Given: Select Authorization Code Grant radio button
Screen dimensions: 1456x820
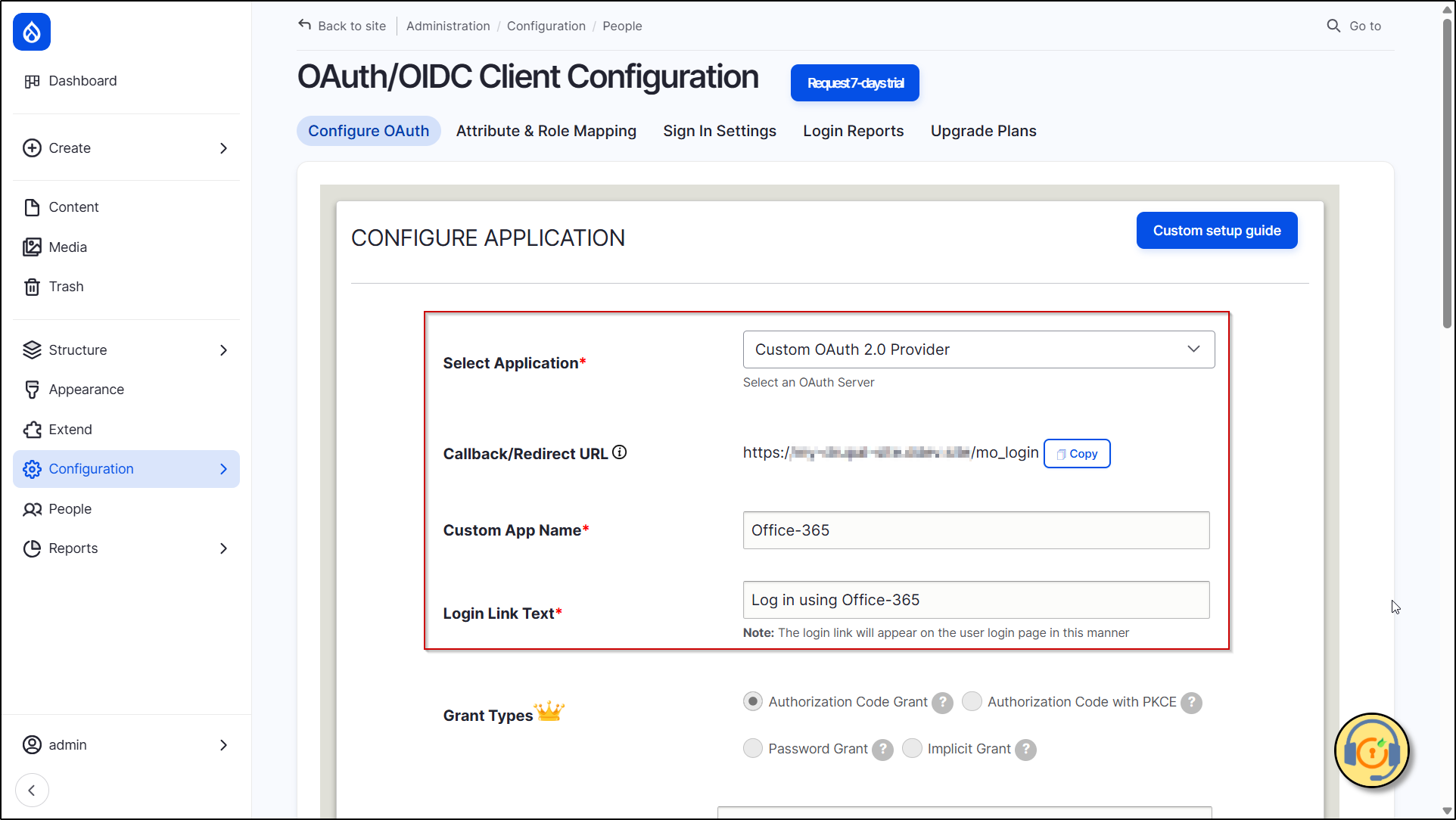Looking at the screenshot, I should coord(752,702).
